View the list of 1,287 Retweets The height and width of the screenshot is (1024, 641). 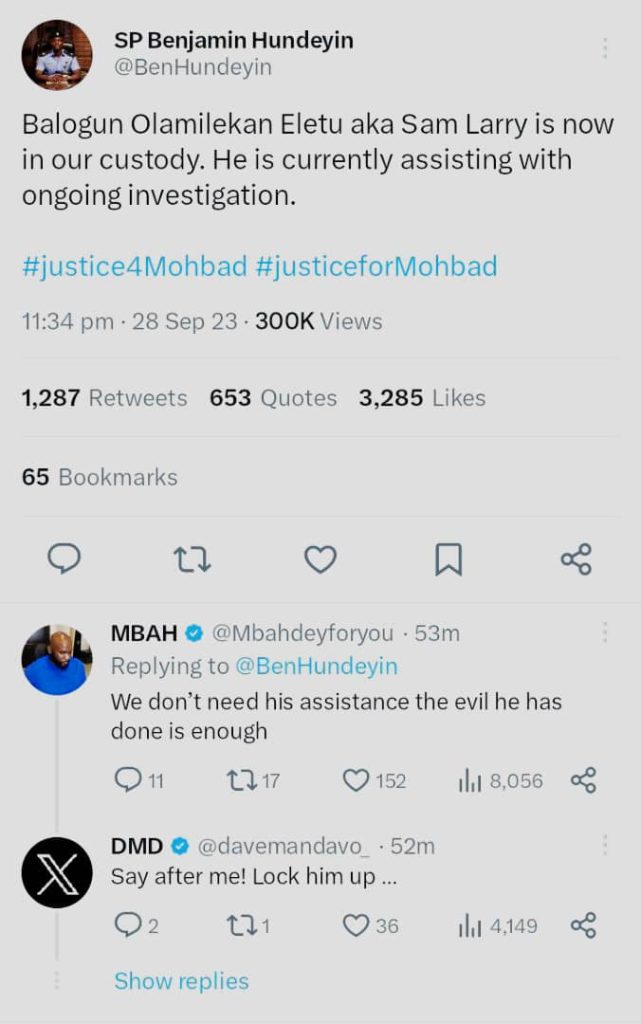(104, 398)
